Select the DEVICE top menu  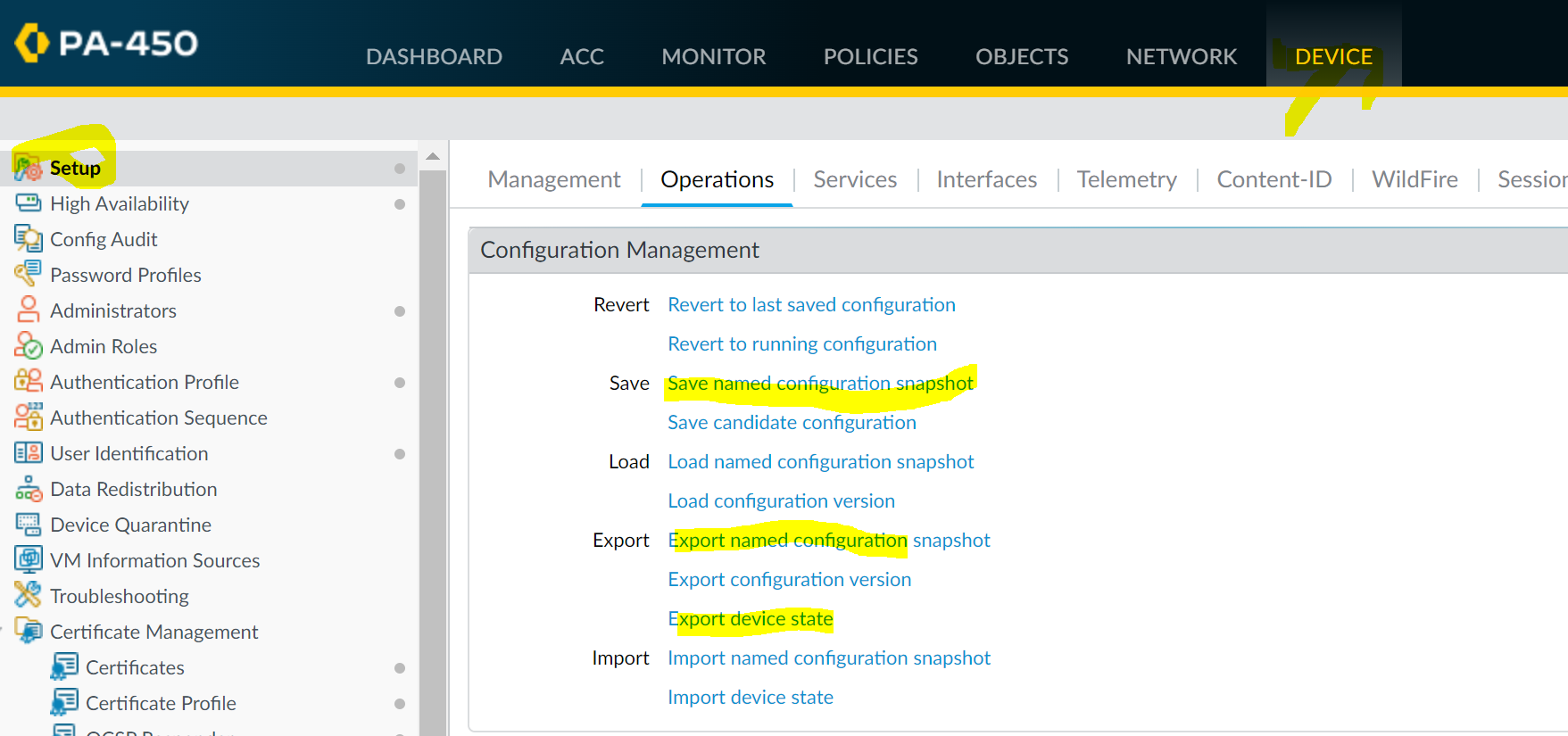click(x=1333, y=56)
